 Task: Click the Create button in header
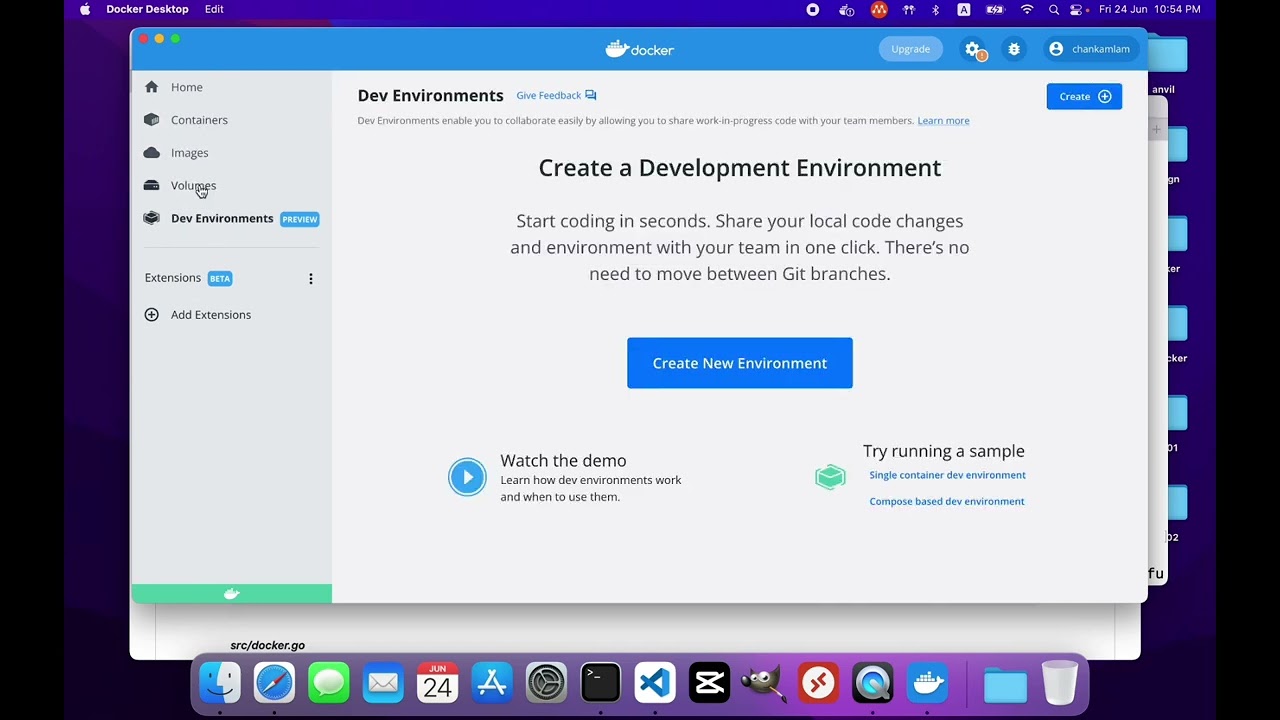point(1084,96)
